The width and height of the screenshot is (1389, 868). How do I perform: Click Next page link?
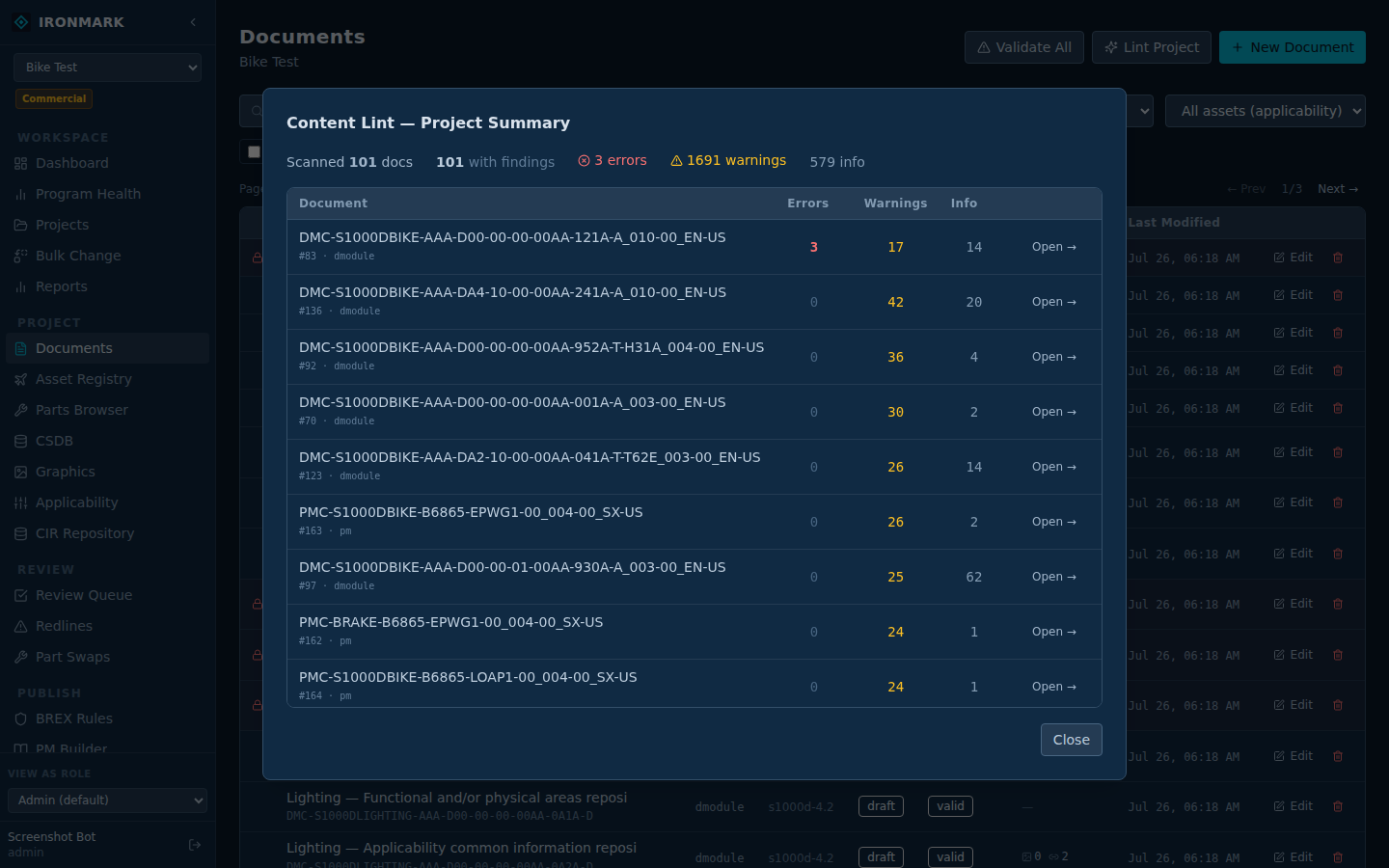click(1338, 189)
